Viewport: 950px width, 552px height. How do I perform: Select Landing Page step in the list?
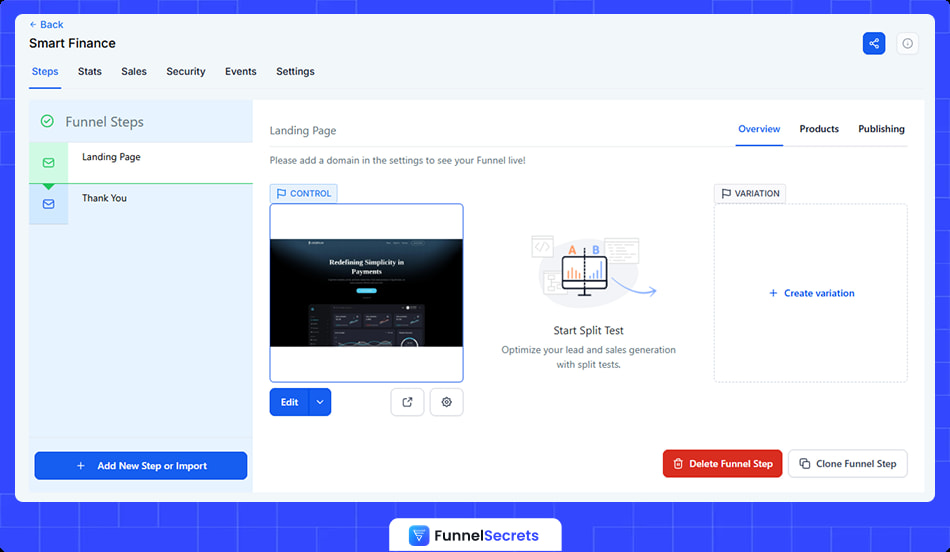141,162
